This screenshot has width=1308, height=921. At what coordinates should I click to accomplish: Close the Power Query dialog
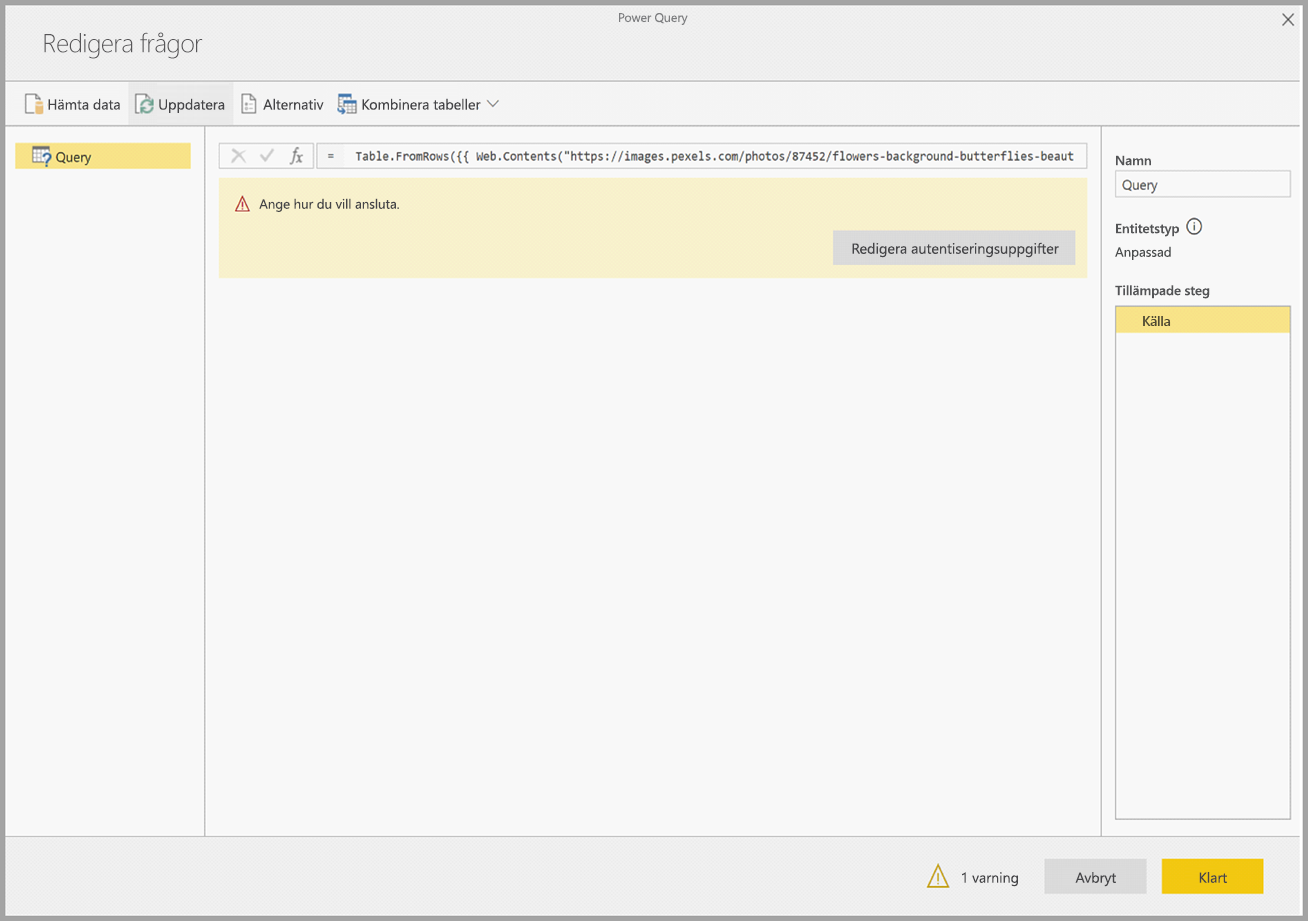(1288, 20)
